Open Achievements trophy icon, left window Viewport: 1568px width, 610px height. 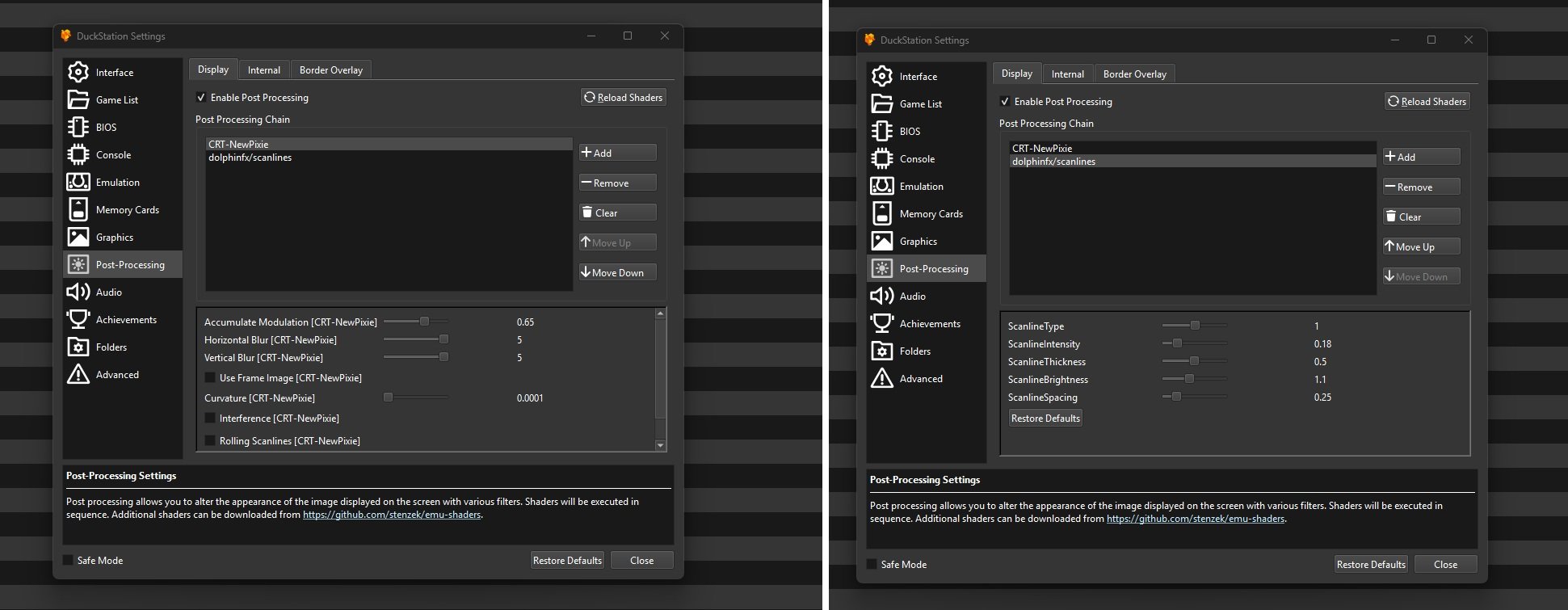pyautogui.click(x=78, y=319)
